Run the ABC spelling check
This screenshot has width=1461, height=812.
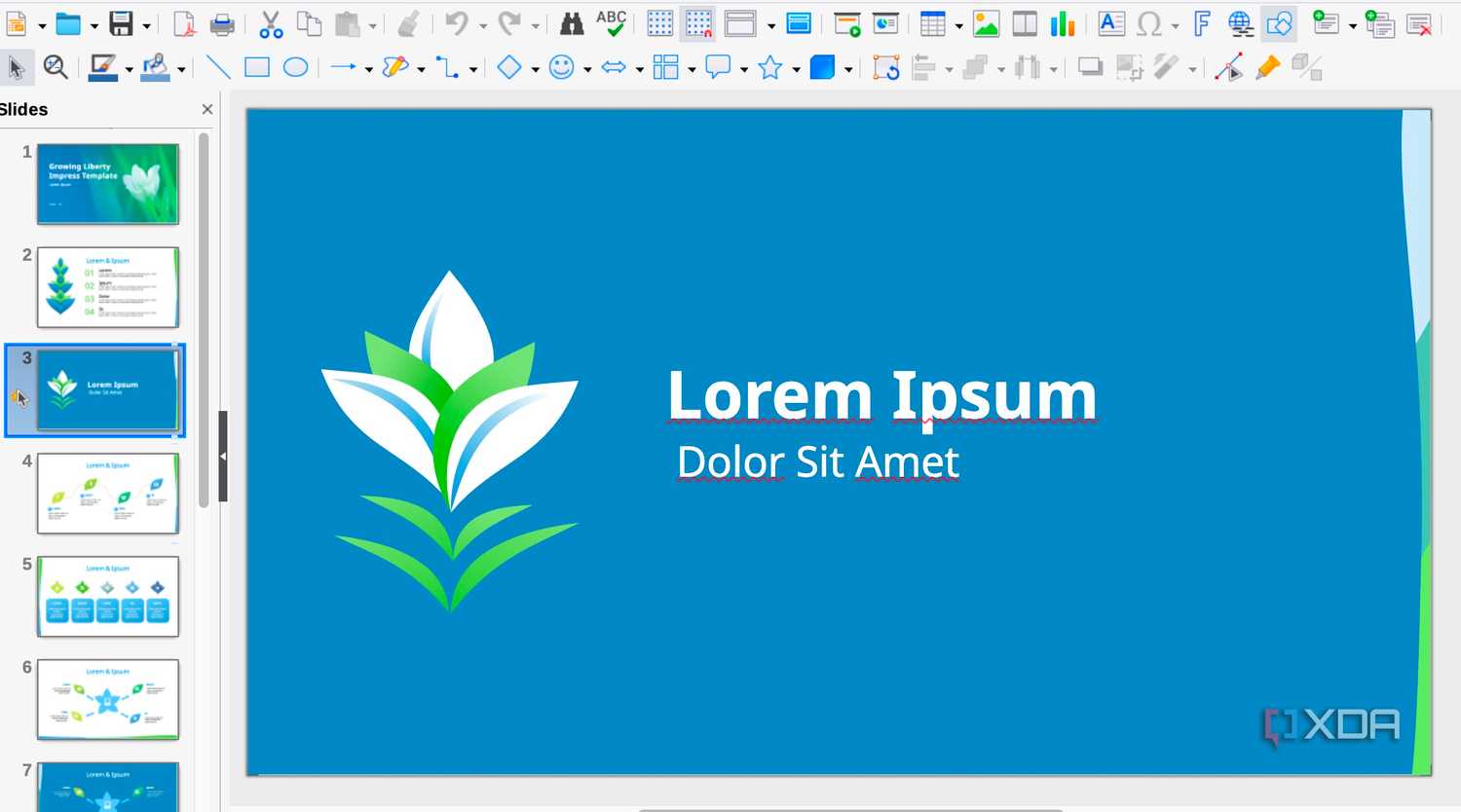[x=612, y=23]
